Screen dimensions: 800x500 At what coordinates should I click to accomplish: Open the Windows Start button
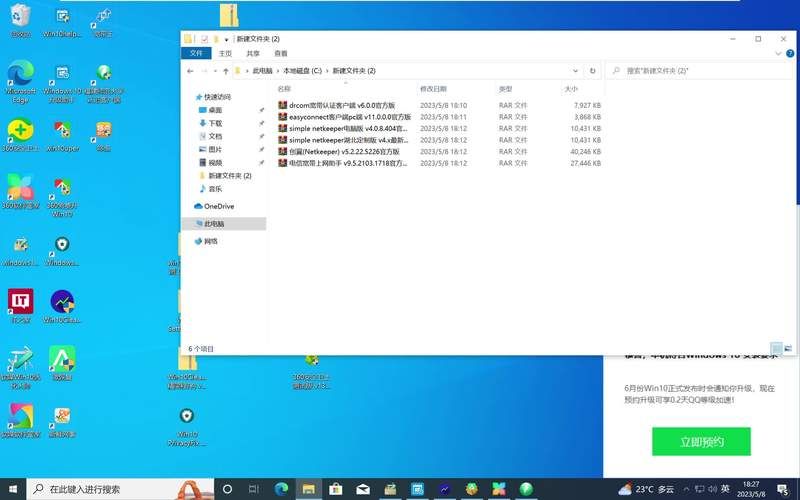tap(13, 489)
